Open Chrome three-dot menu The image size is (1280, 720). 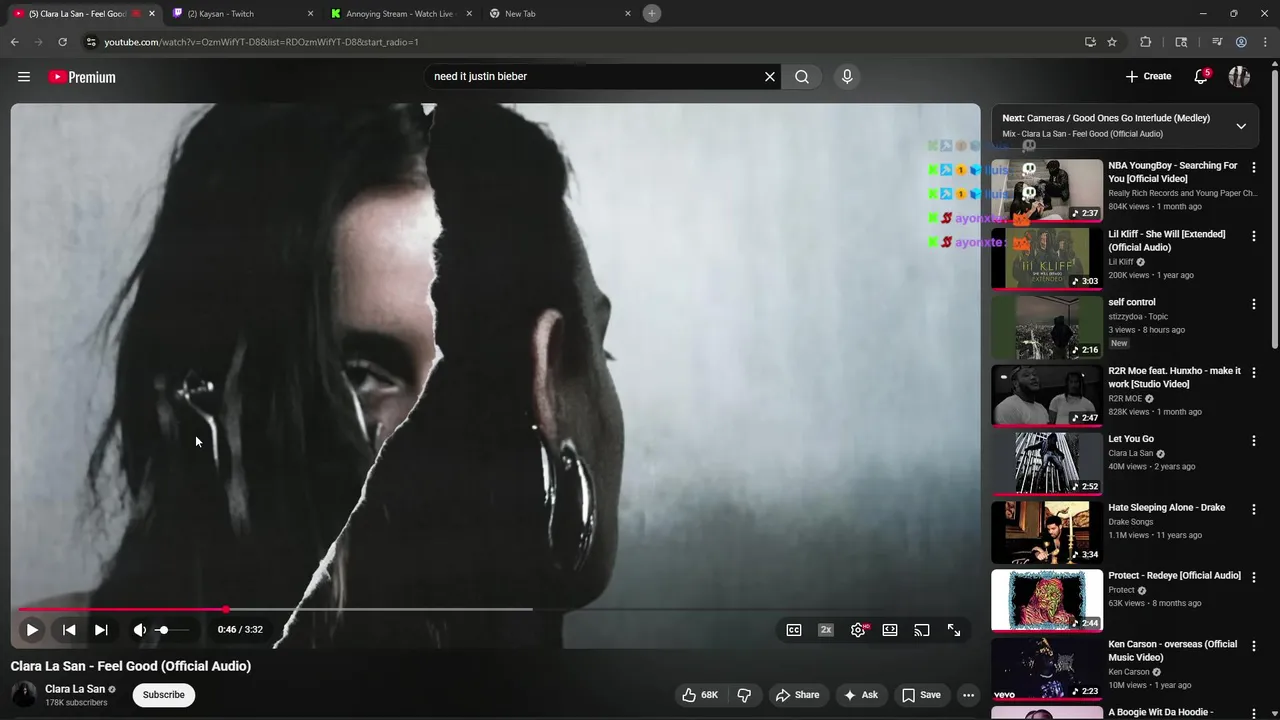pos(1265,42)
